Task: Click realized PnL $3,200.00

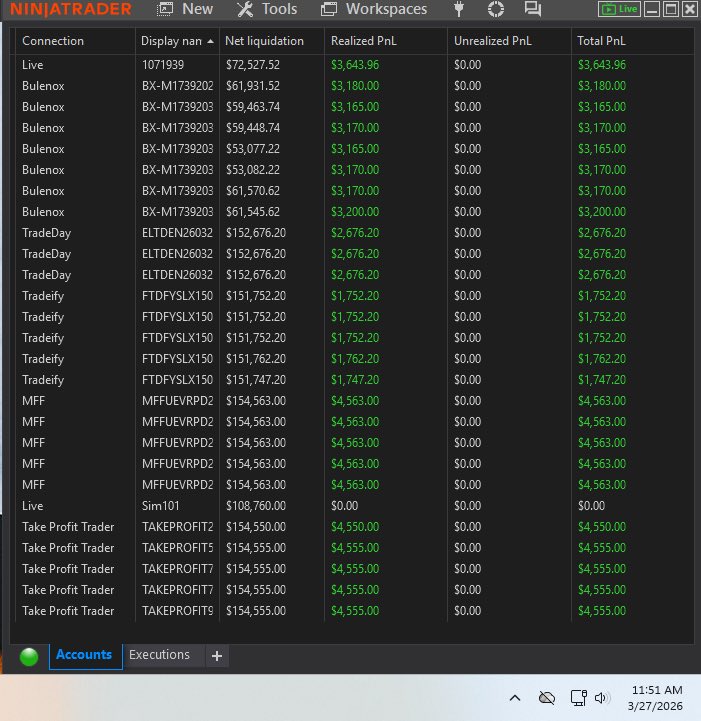Action: 355,212
